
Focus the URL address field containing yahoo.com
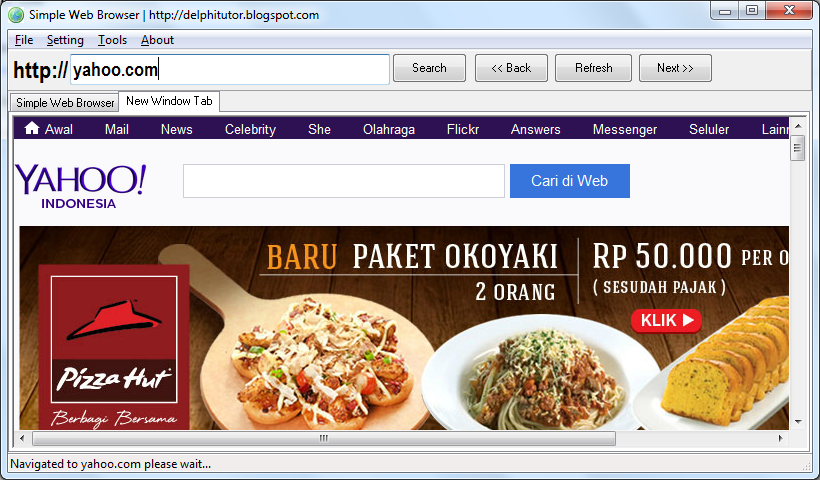click(230, 69)
